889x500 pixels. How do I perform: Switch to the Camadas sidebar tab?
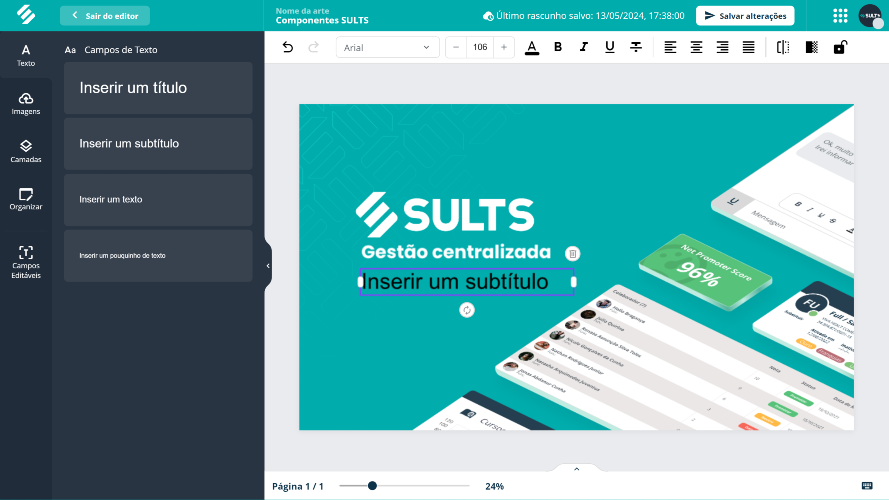point(26,151)
